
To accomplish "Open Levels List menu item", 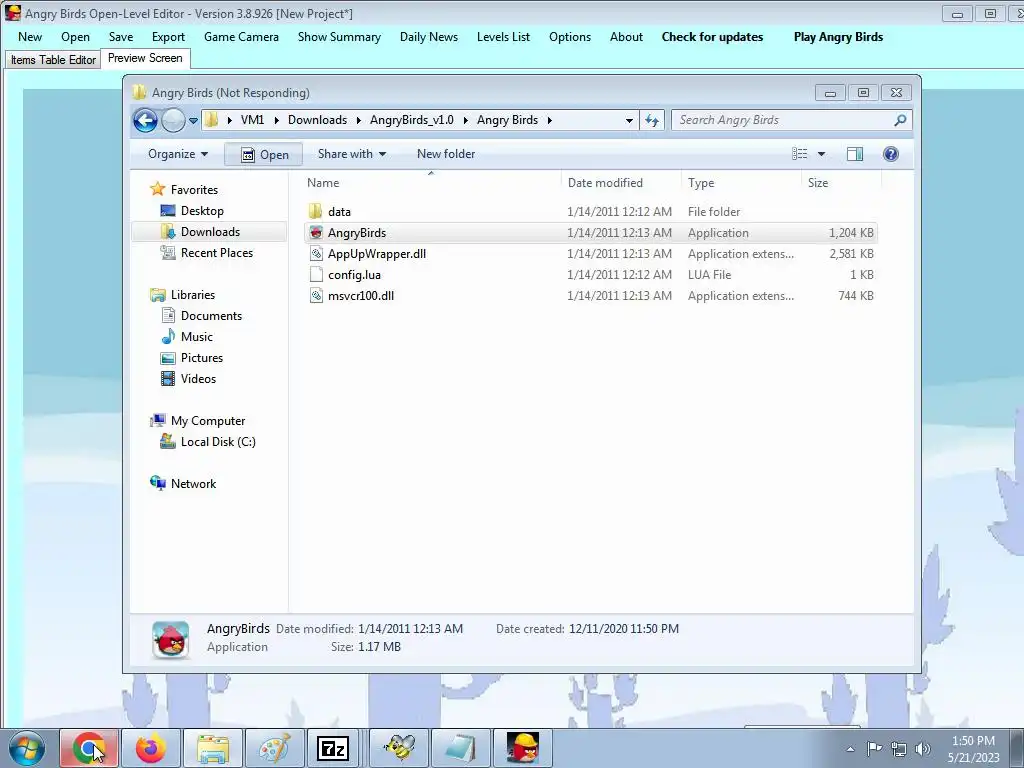I will [504, 37].
